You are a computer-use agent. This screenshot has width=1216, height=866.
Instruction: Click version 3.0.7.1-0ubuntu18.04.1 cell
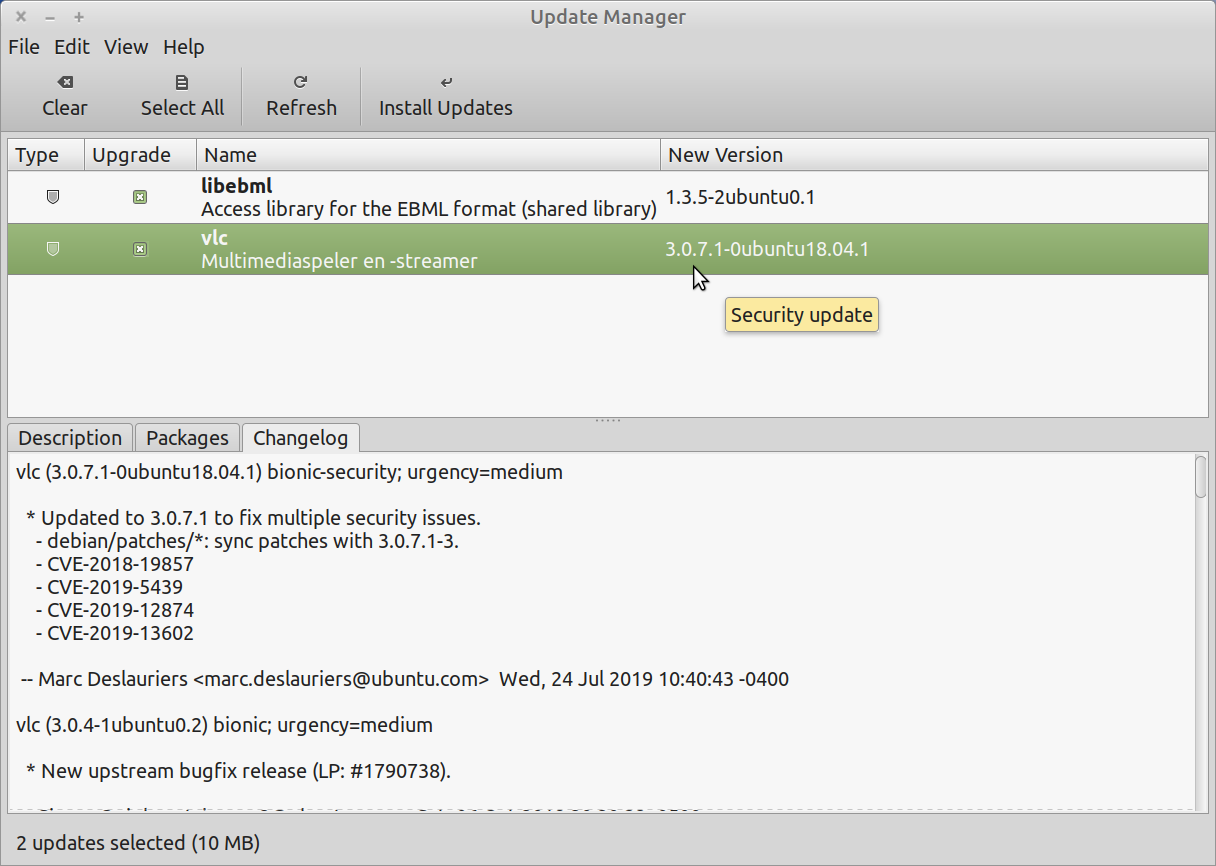click(x=767, y=249)
